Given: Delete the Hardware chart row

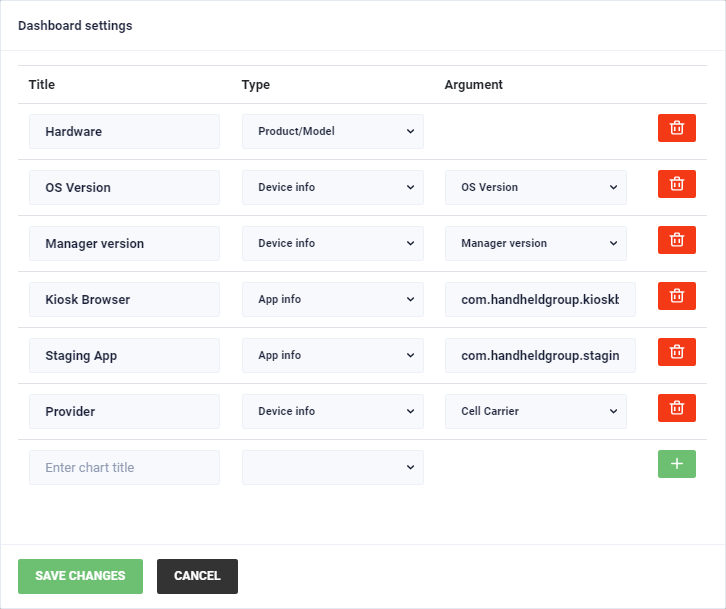Looking at the screenshot, I should (676, 128).
